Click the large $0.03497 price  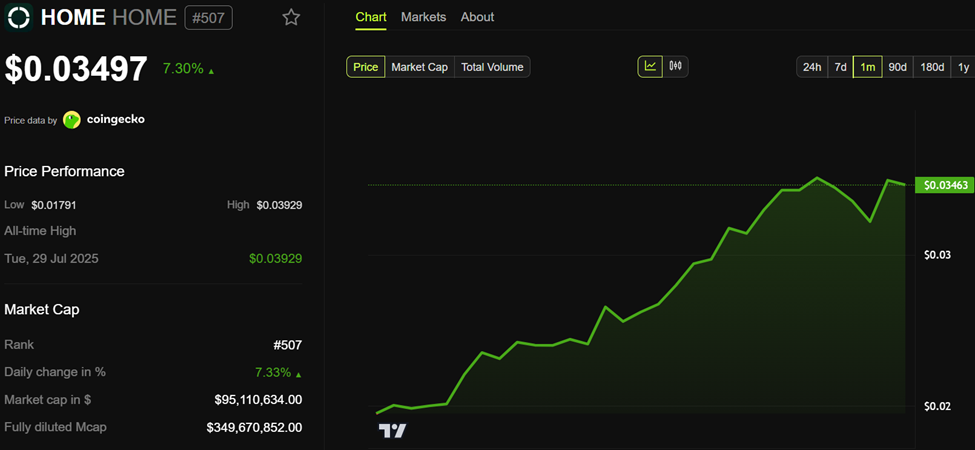(76, 69)
